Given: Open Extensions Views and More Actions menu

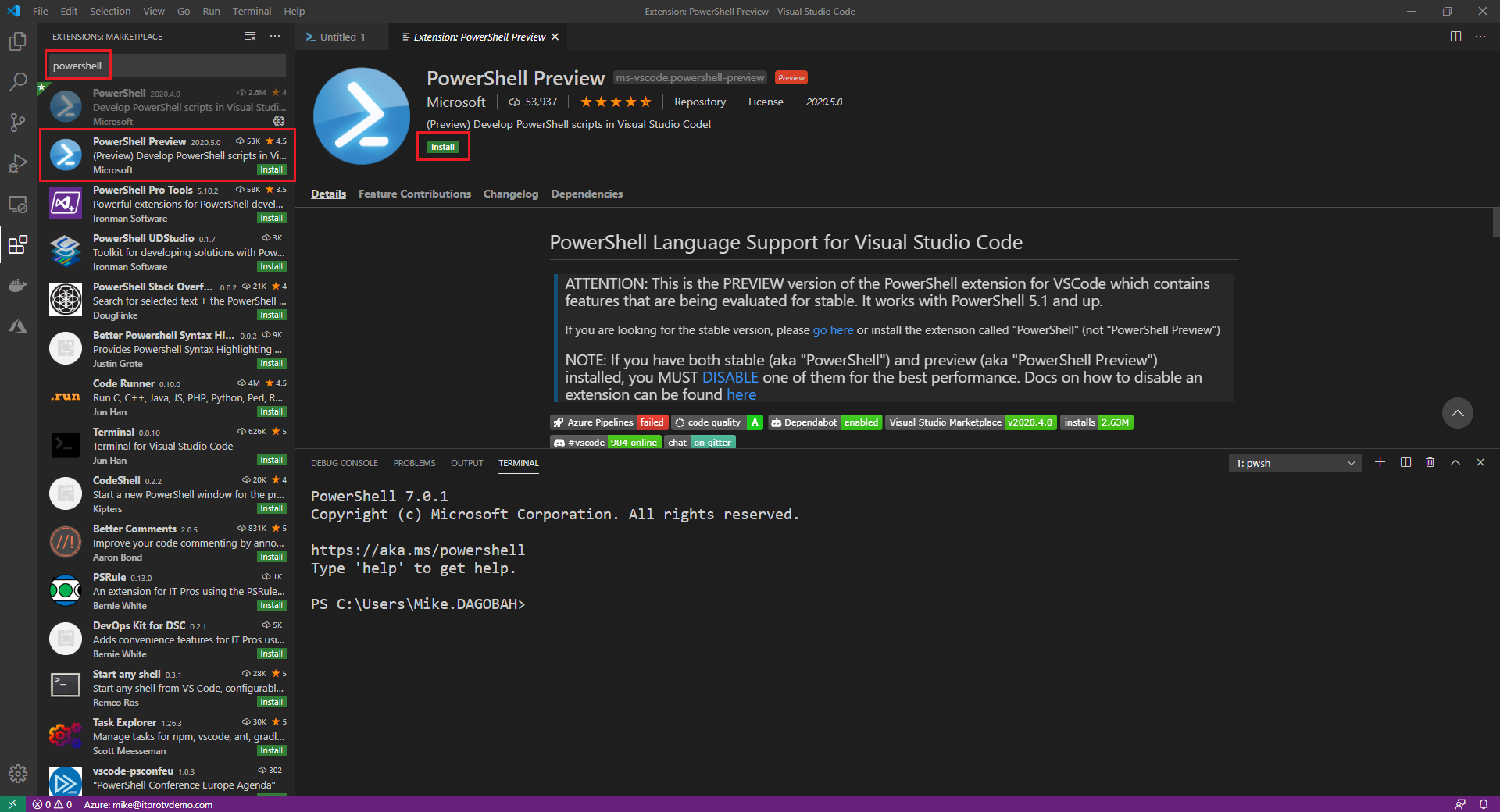Looking at the screenshot, I should tap(275, 37).
